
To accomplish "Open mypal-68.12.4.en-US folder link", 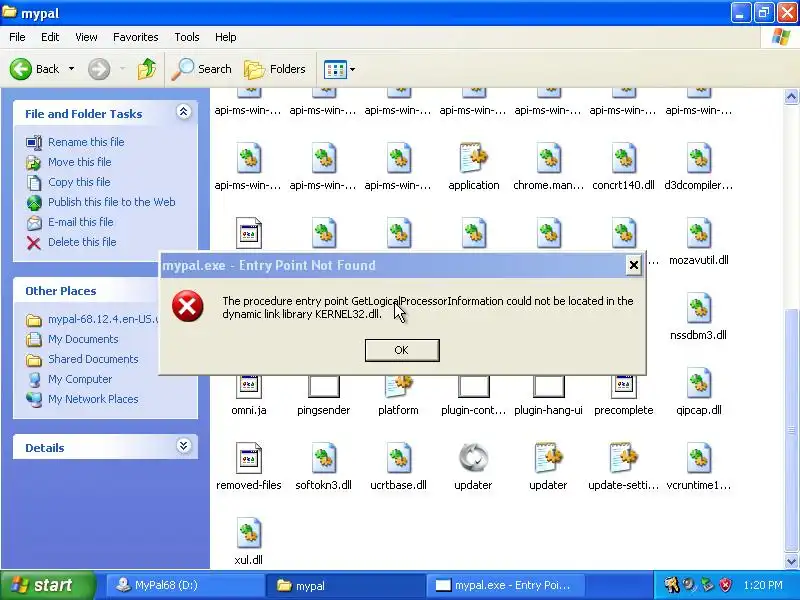I will pos(104,319).
